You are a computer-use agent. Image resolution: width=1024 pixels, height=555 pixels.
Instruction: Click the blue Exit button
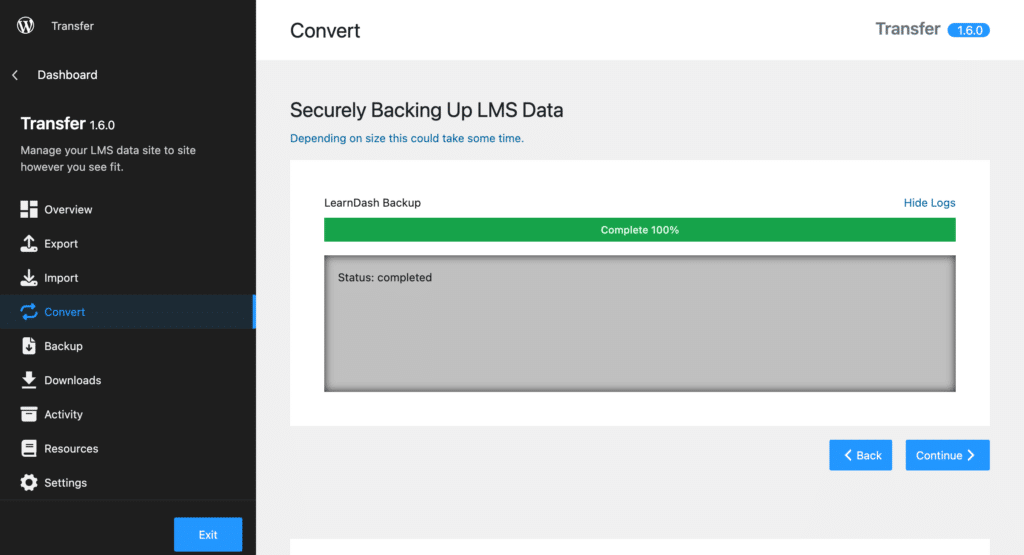pos(208,534)
